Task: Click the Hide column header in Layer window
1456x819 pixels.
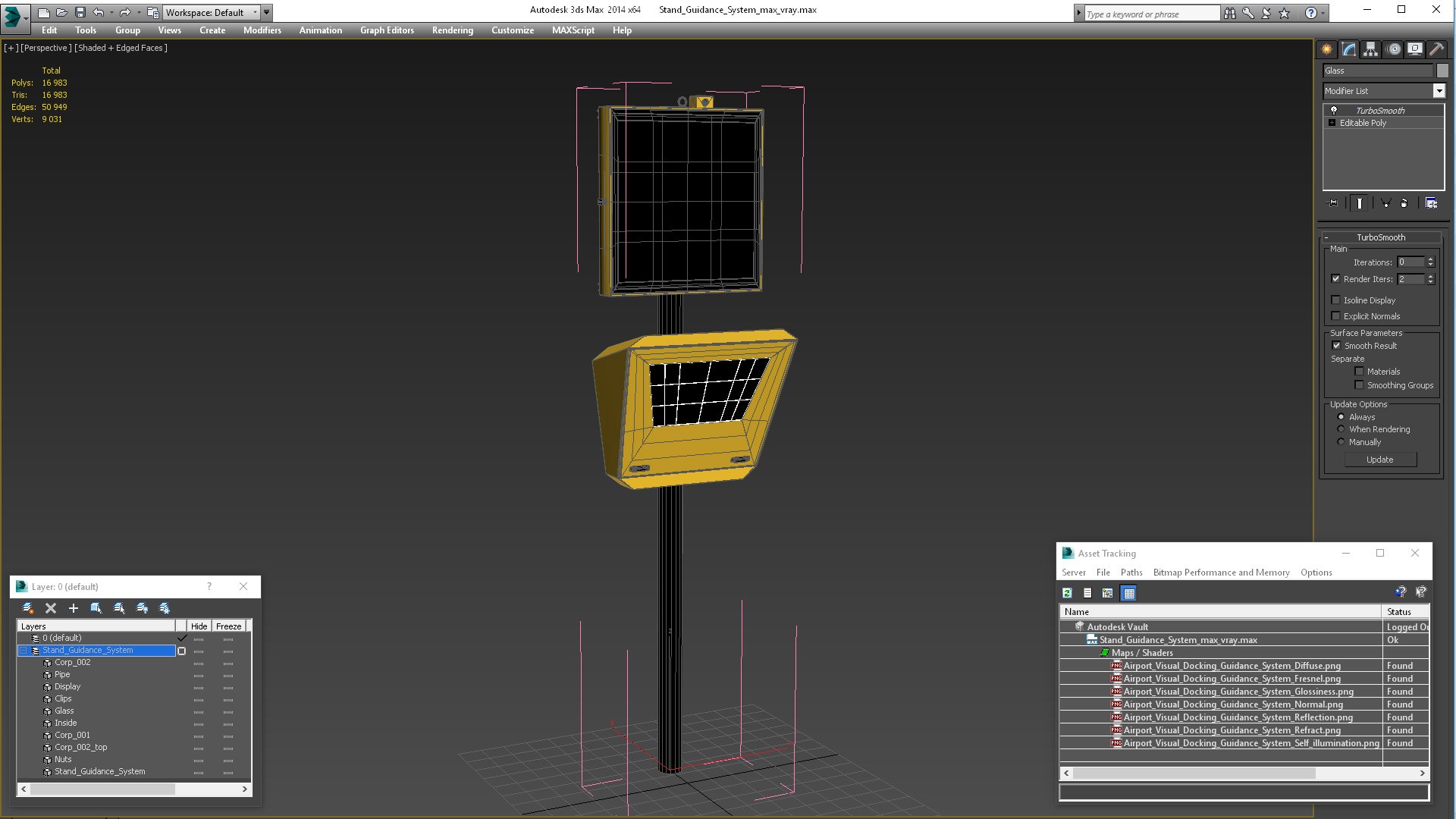Action: click(199, 626)
